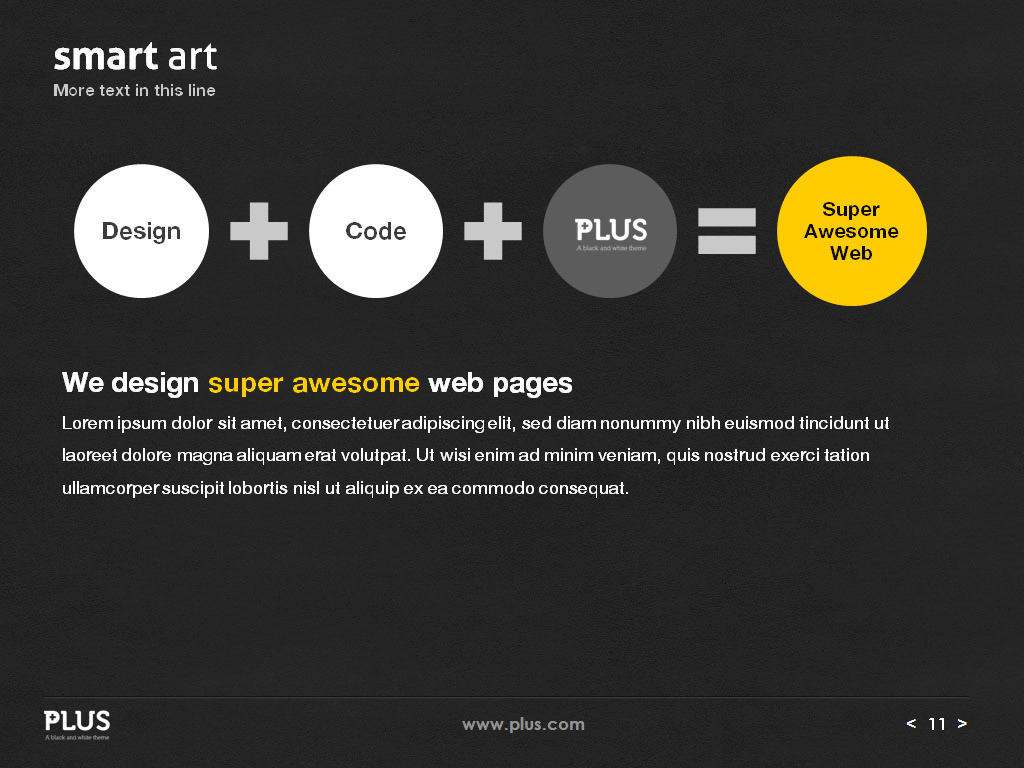Click the PLUS logo in the footer

[77, 722]
